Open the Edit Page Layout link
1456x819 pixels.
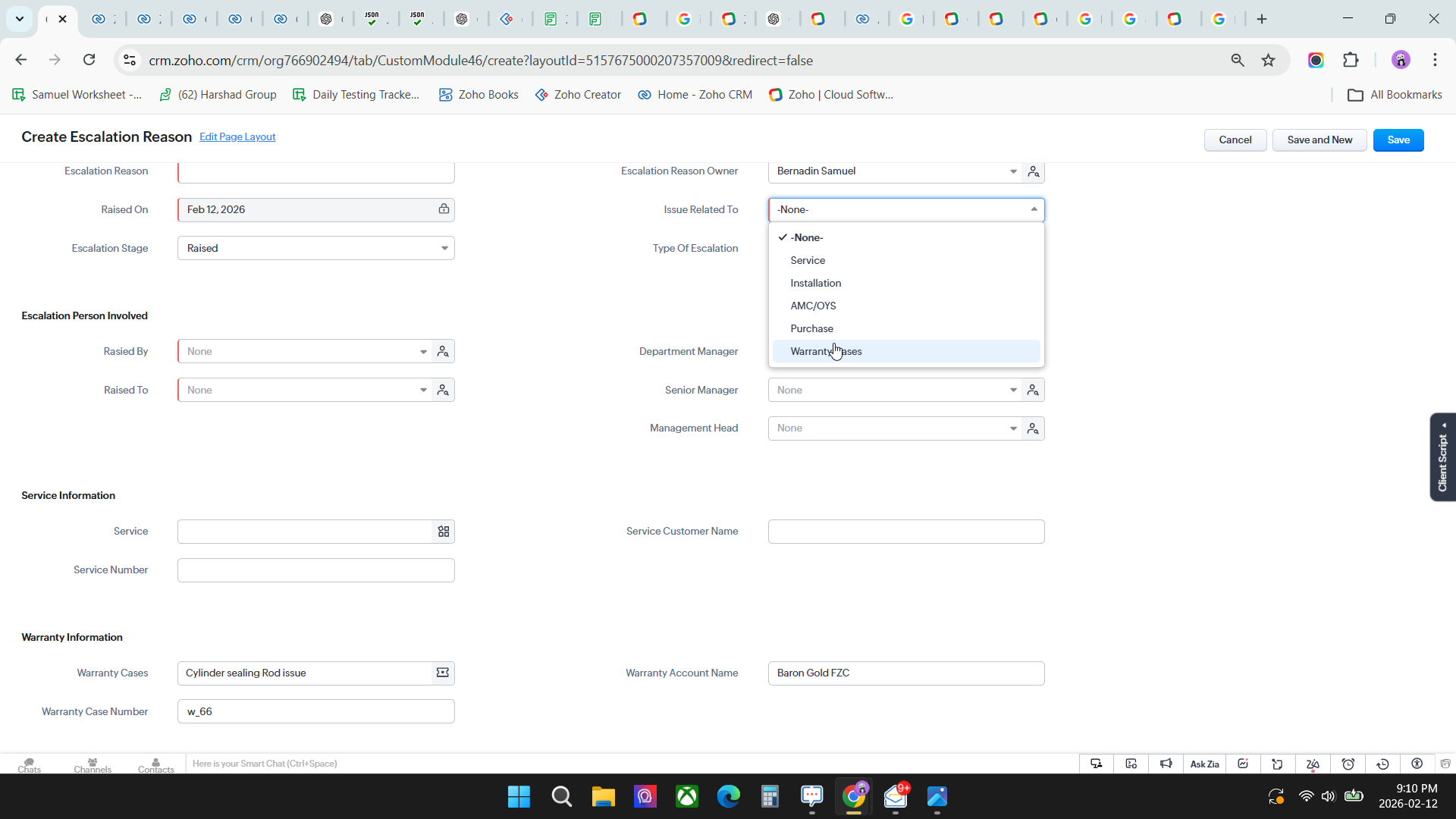point(237,136)
